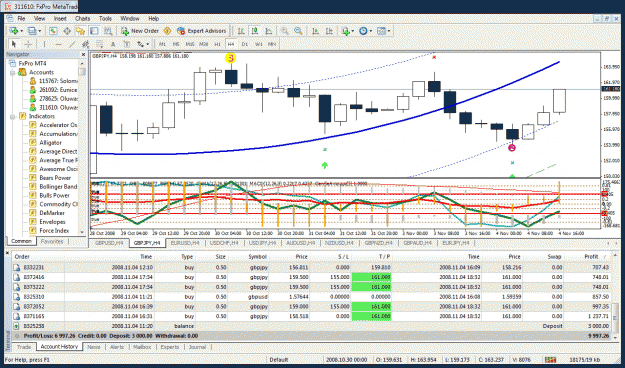Toggle the Chart Shift button

(x=329, y=31)
